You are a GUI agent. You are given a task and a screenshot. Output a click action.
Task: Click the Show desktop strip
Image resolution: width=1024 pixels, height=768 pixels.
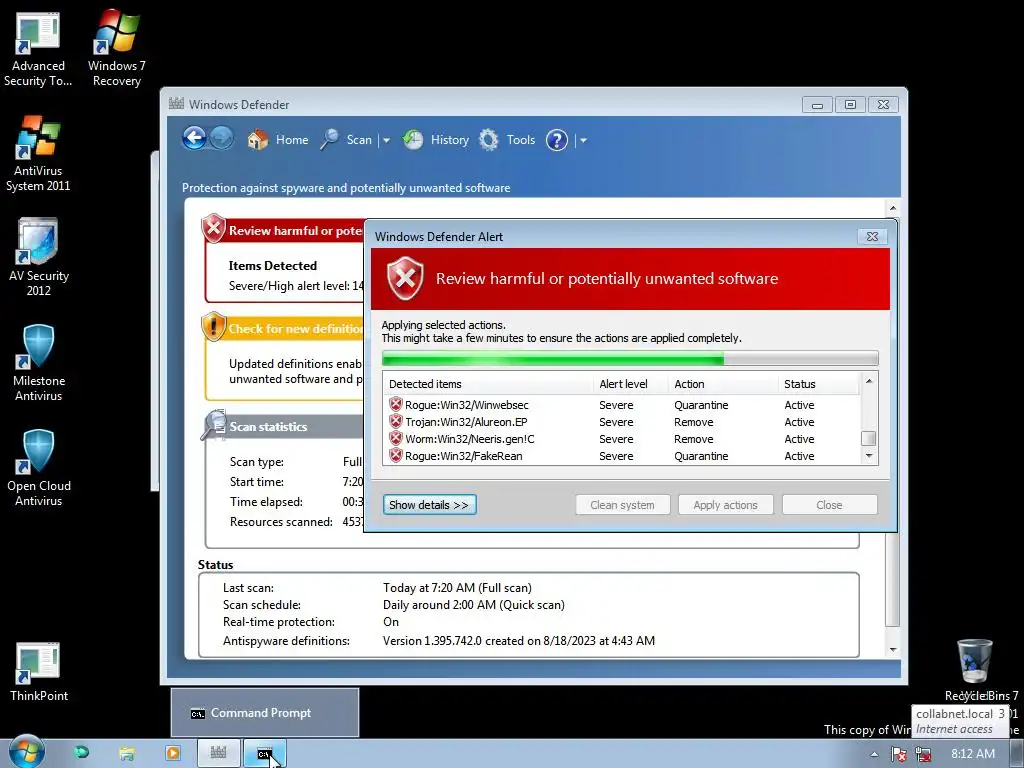[1019, 754]
